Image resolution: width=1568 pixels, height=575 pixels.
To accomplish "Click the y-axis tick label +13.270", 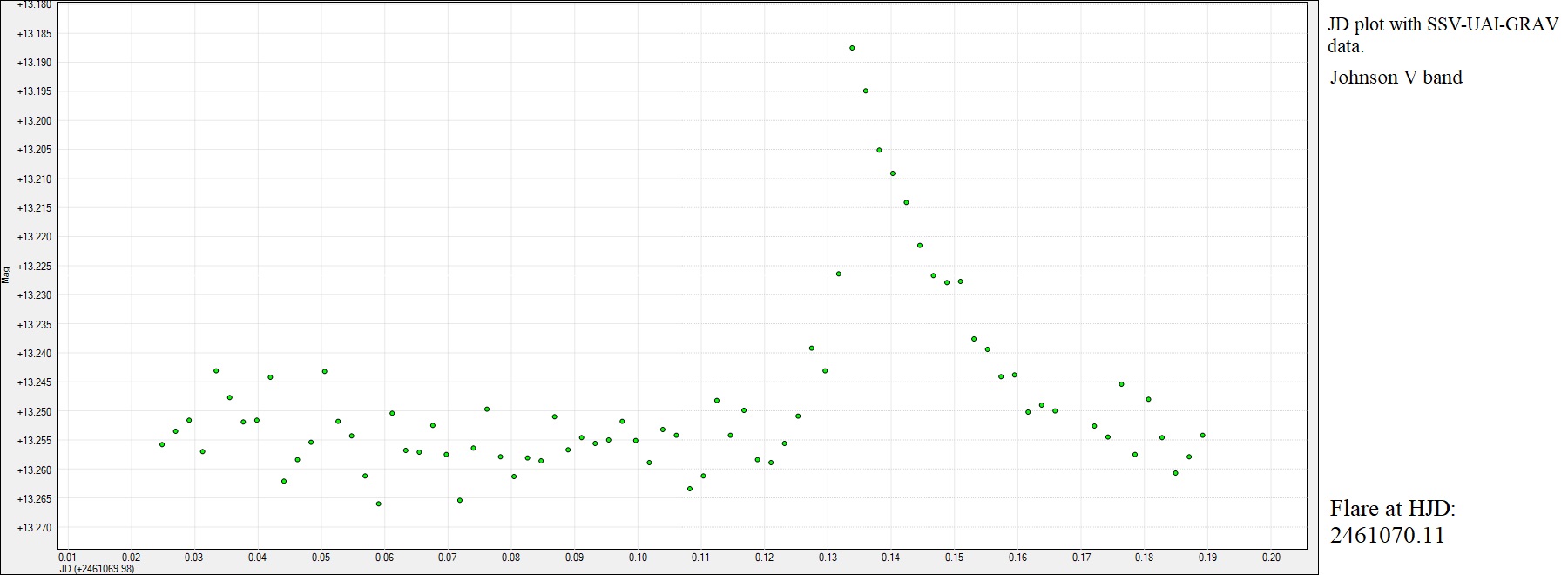I will tap(35, 528).
